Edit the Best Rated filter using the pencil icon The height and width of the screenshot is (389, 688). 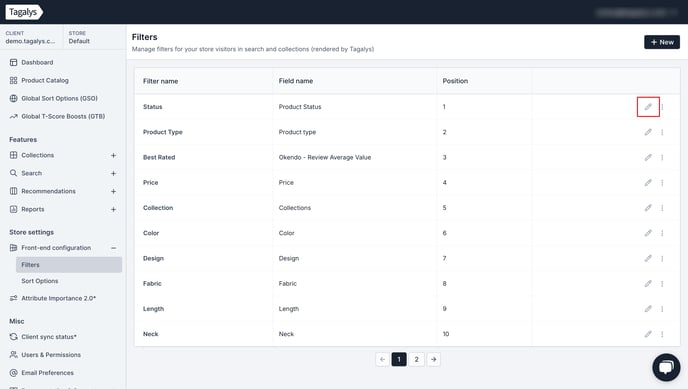tap(648, 157)
